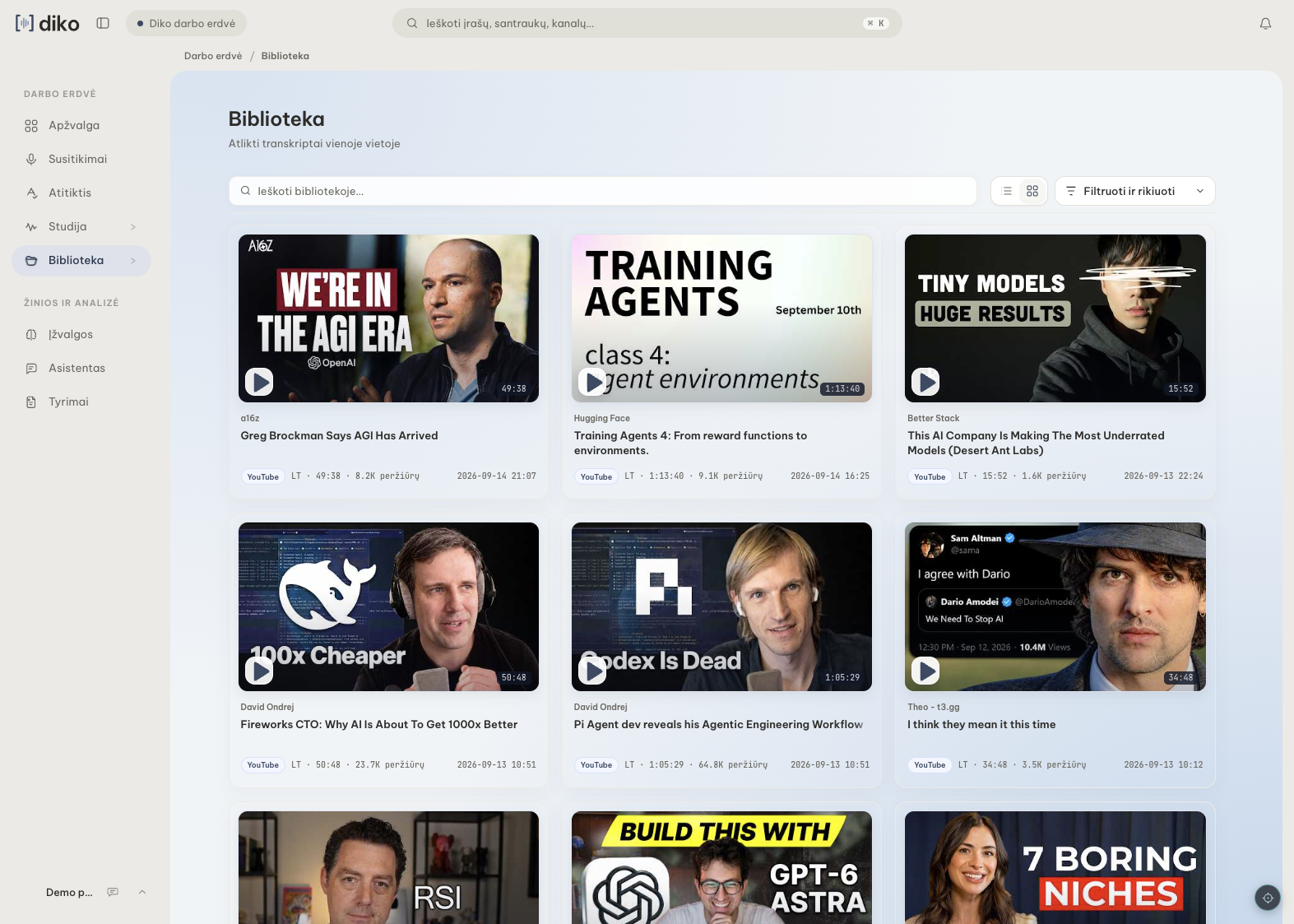
Task: Open Atitiktis page
Action: (81, 193)
